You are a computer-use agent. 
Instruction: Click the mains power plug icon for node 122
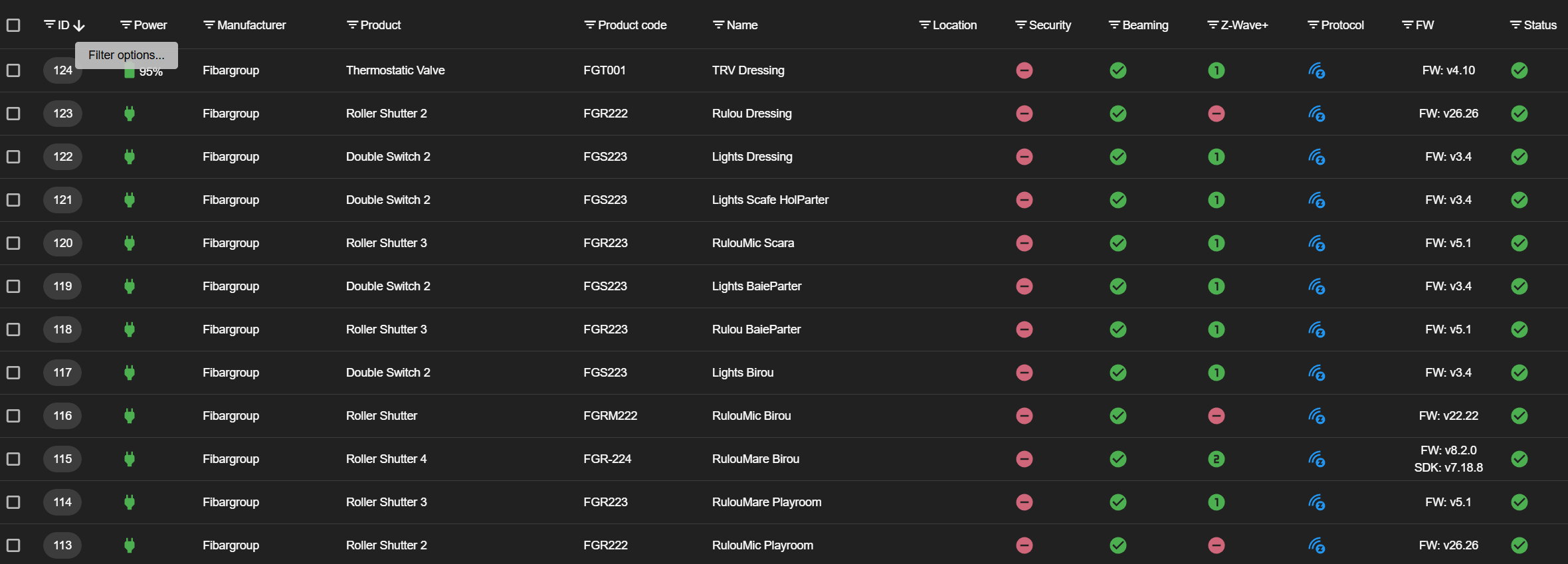pyautogui.click(x=130, y=157)
